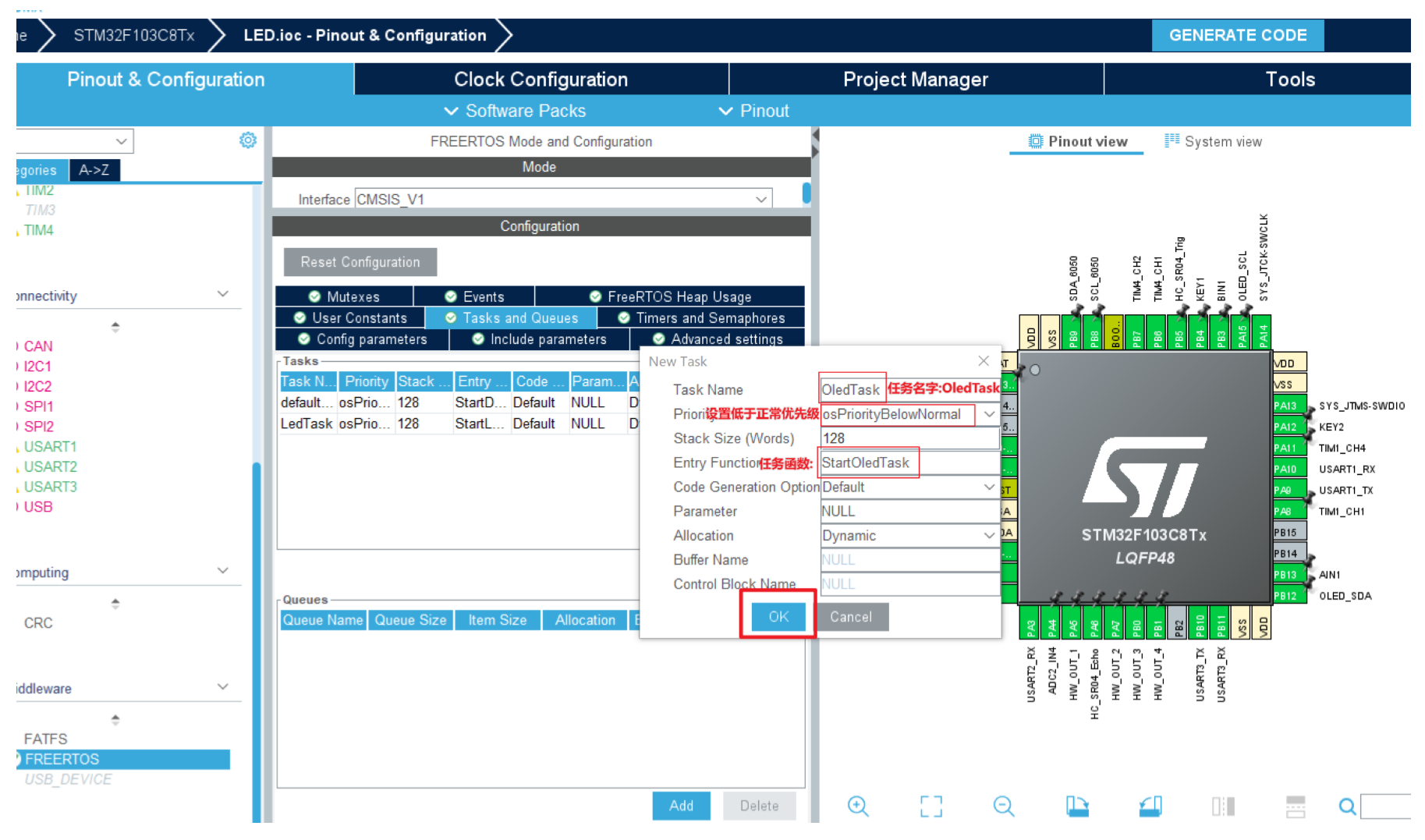Click Reset Configuration button

[x=360, y=262]
